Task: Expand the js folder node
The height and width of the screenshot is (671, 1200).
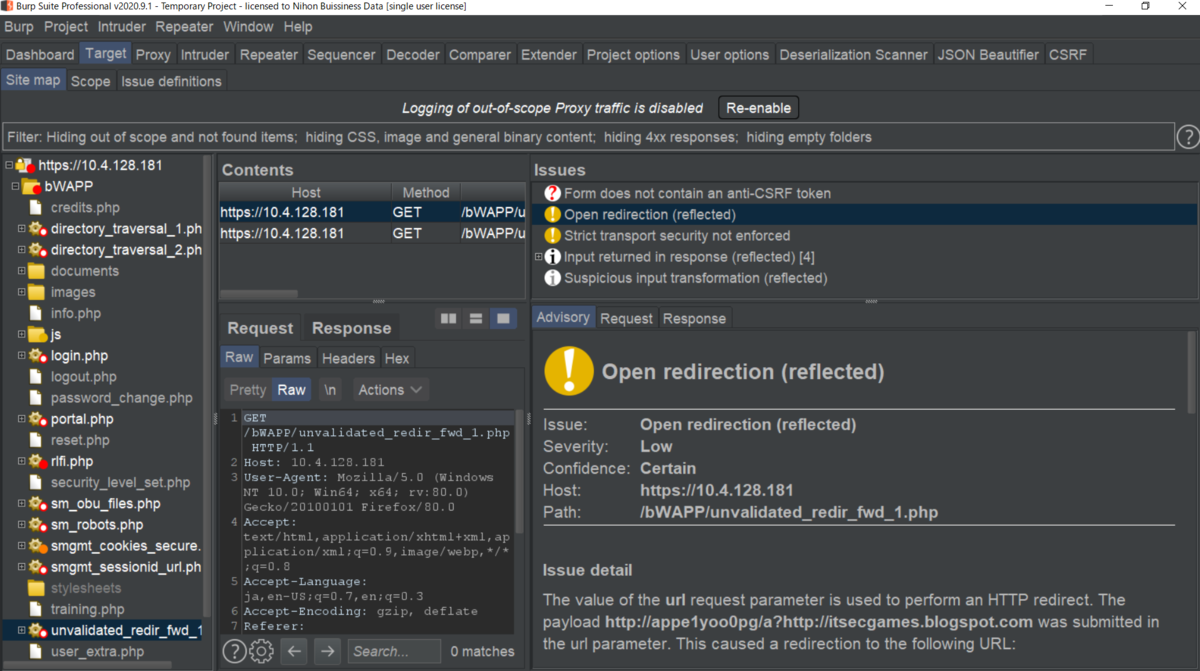Action: click(x=21, y=335)
